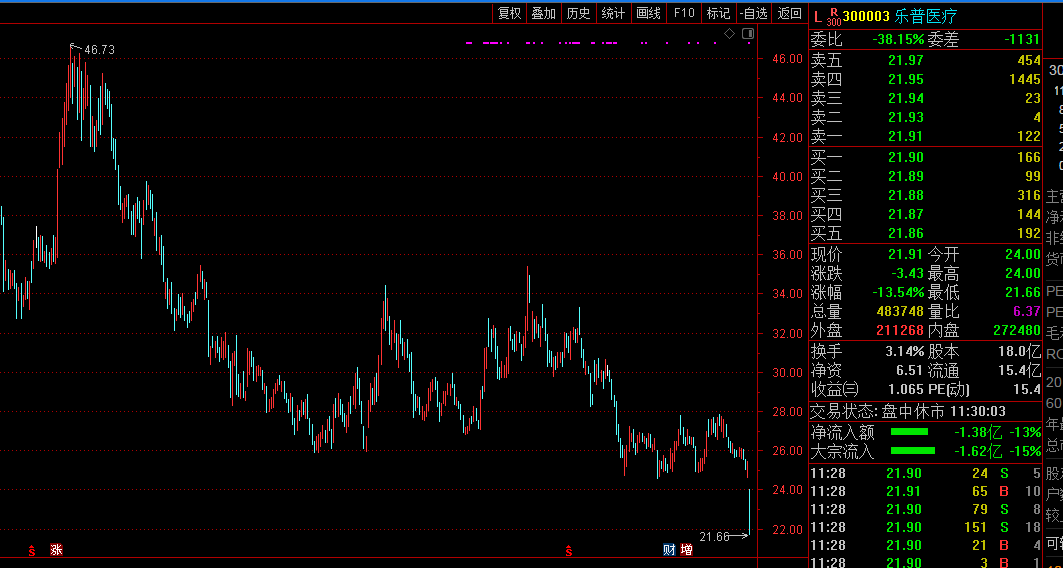Click 外盘 value 211268

tap(900, 331)
